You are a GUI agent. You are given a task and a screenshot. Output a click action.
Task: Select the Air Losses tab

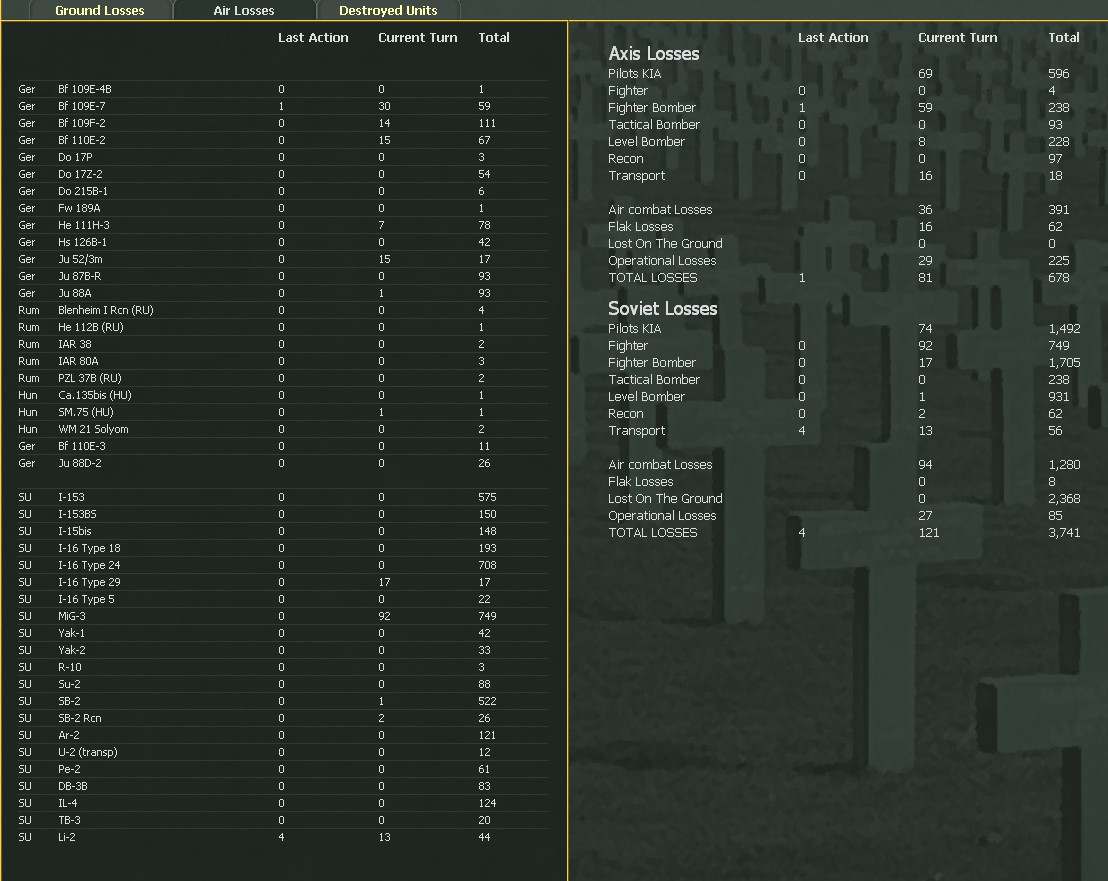(x=243, y=10)
